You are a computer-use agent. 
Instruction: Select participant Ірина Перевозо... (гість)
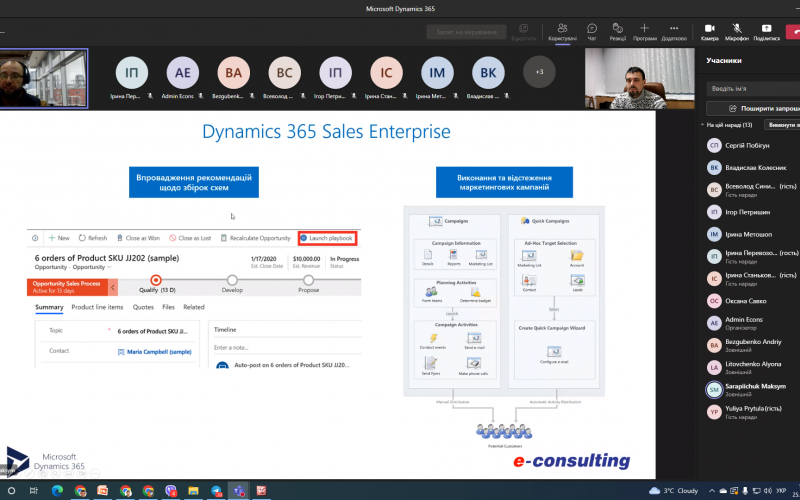[x=751, y=257]
